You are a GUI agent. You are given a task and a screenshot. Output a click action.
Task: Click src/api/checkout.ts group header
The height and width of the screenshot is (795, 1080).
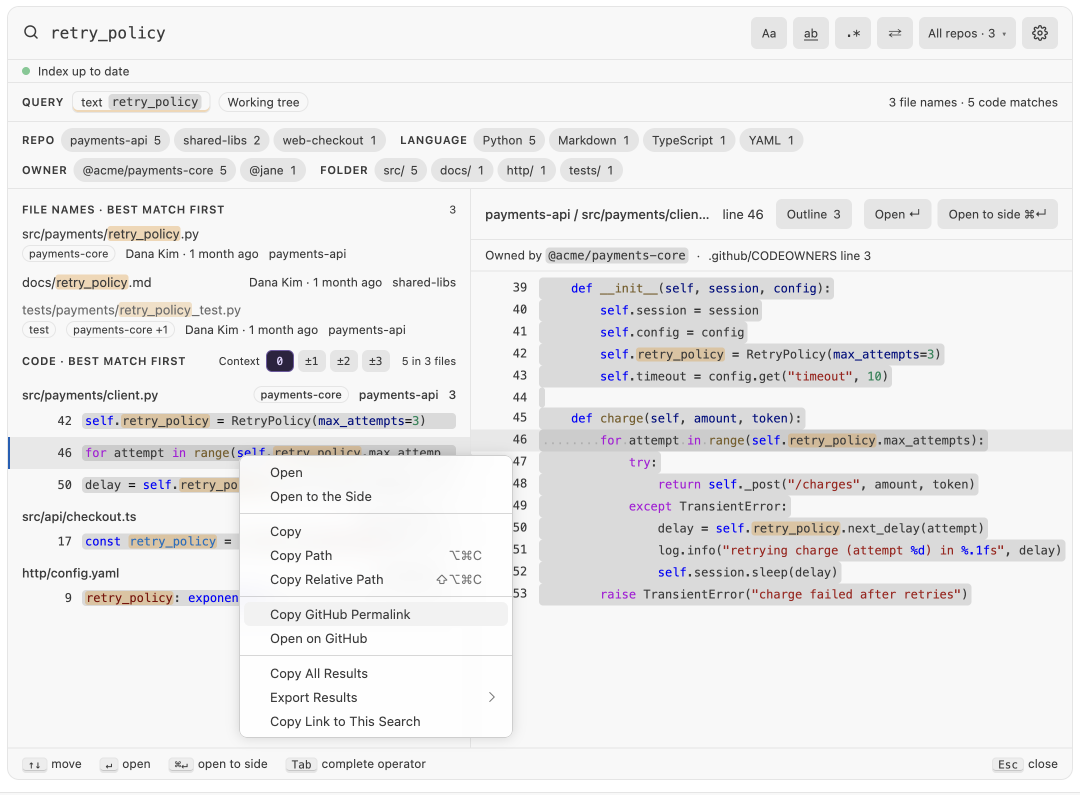[x=79, y=517]
